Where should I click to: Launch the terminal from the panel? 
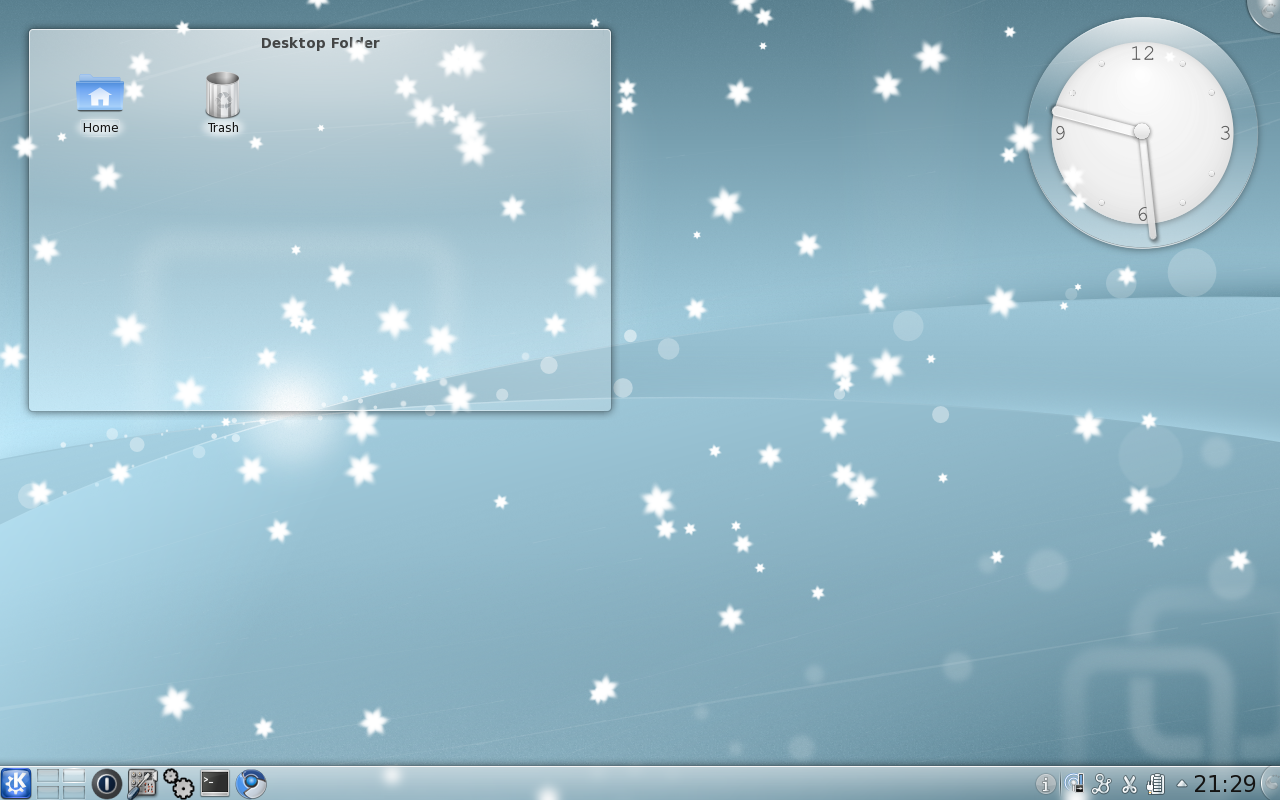tap(215, 783)
